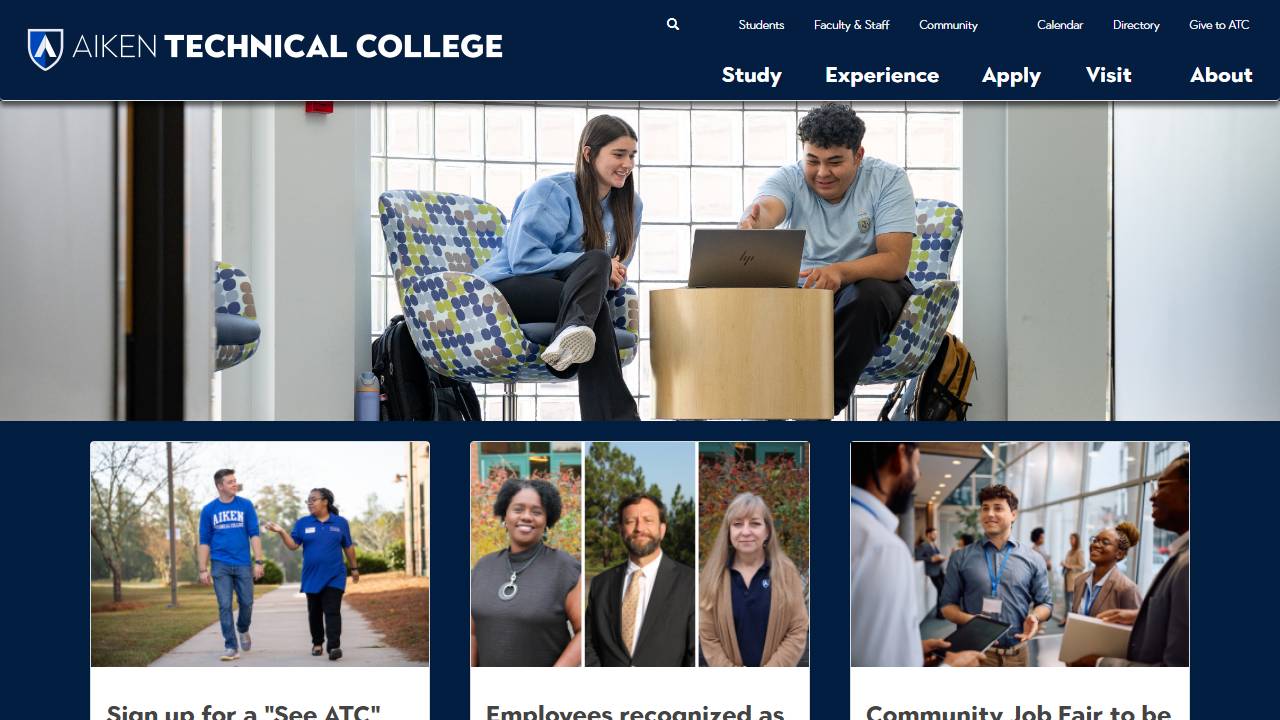Open the Study menu
The image size is (1280, 720).
752,75
